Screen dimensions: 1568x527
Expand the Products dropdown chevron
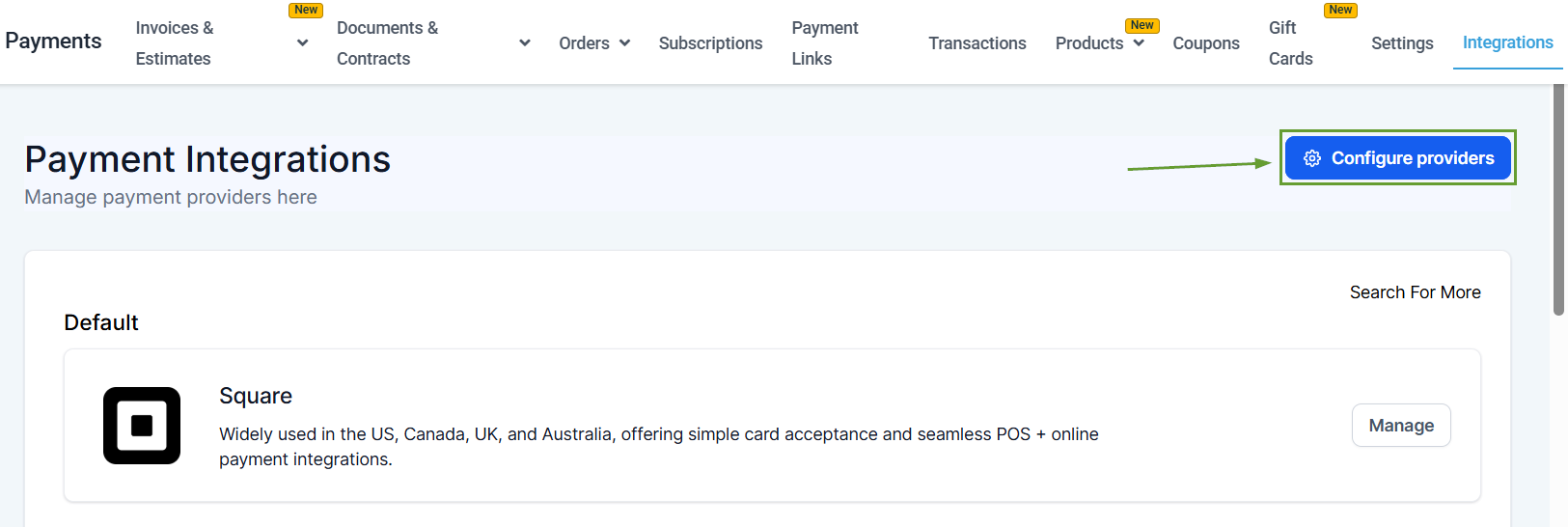pyautogui.click(x=1139, y=42)
